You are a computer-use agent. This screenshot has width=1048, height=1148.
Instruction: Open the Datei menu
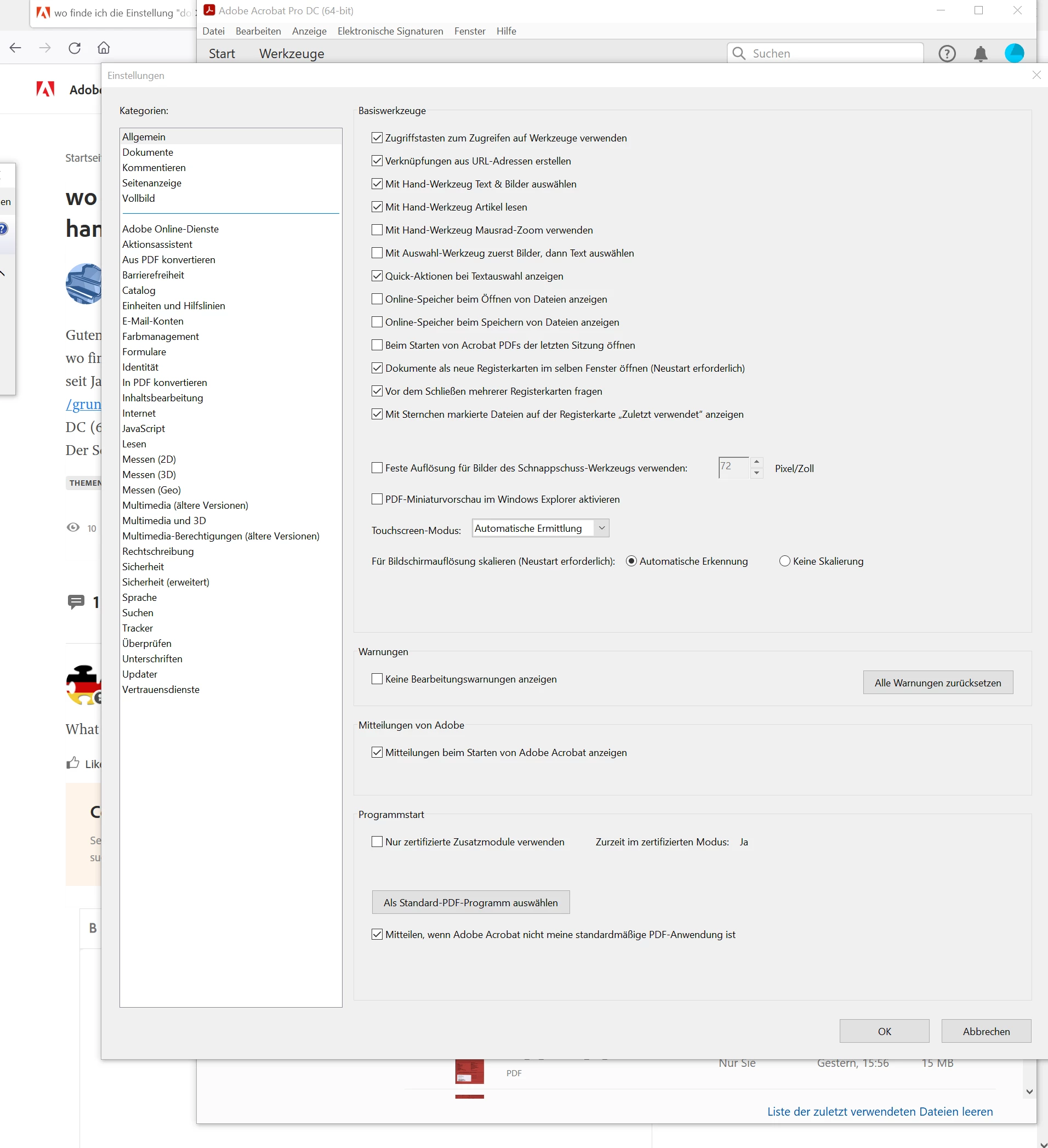pos(213,31)
